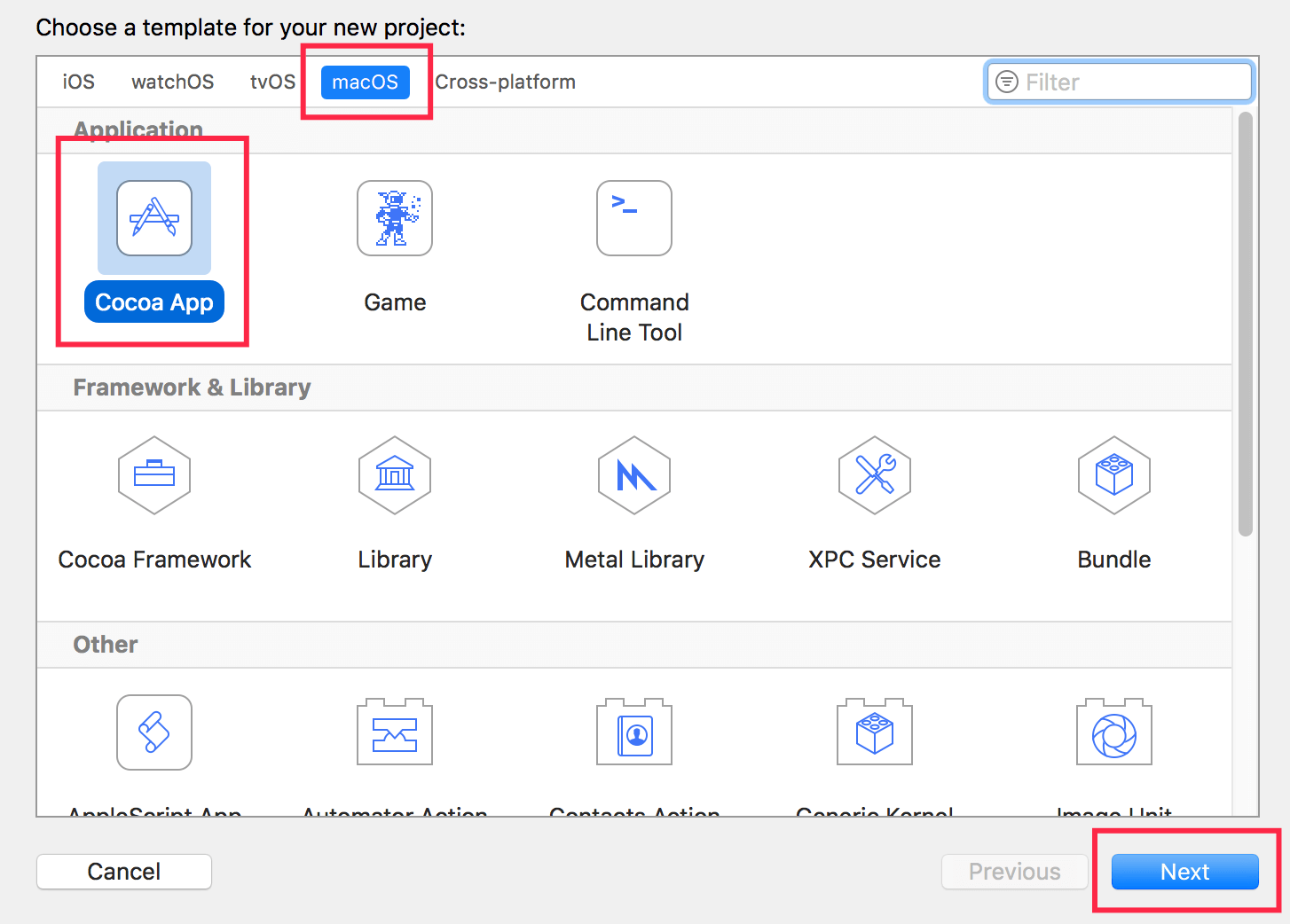Choose the Game template icon

395,218
